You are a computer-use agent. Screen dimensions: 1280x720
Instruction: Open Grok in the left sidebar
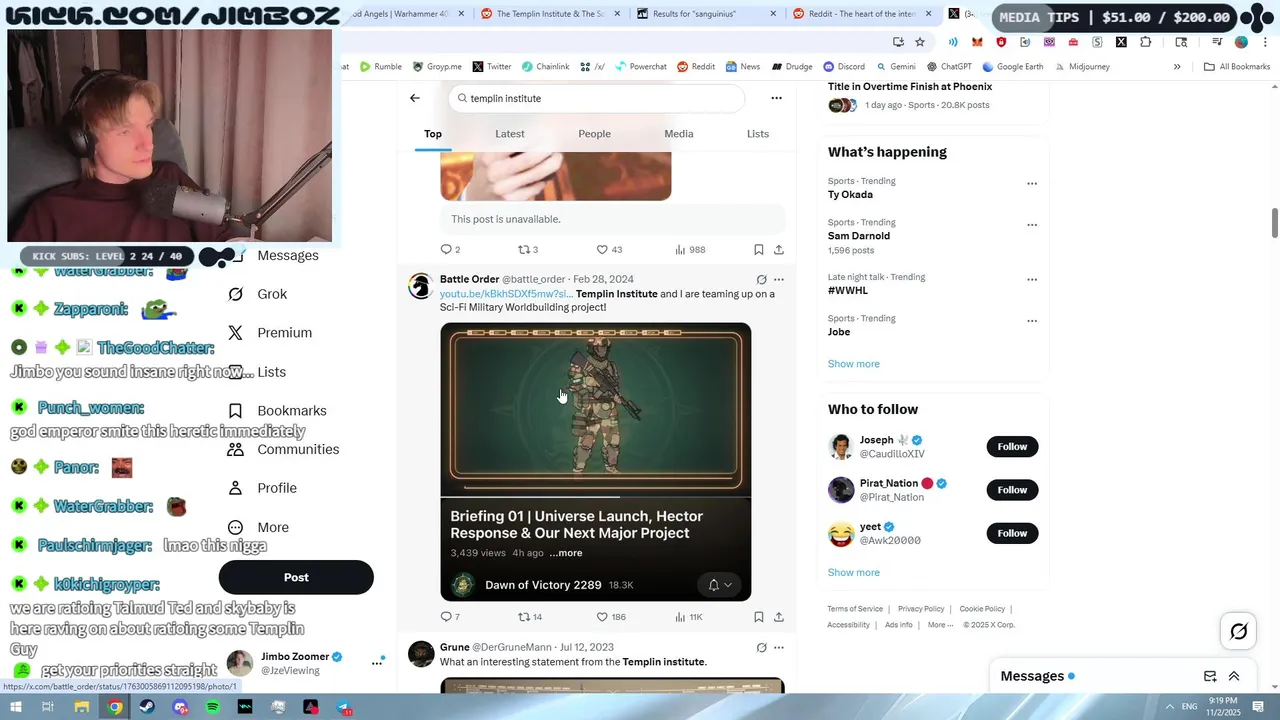[258, 294]
